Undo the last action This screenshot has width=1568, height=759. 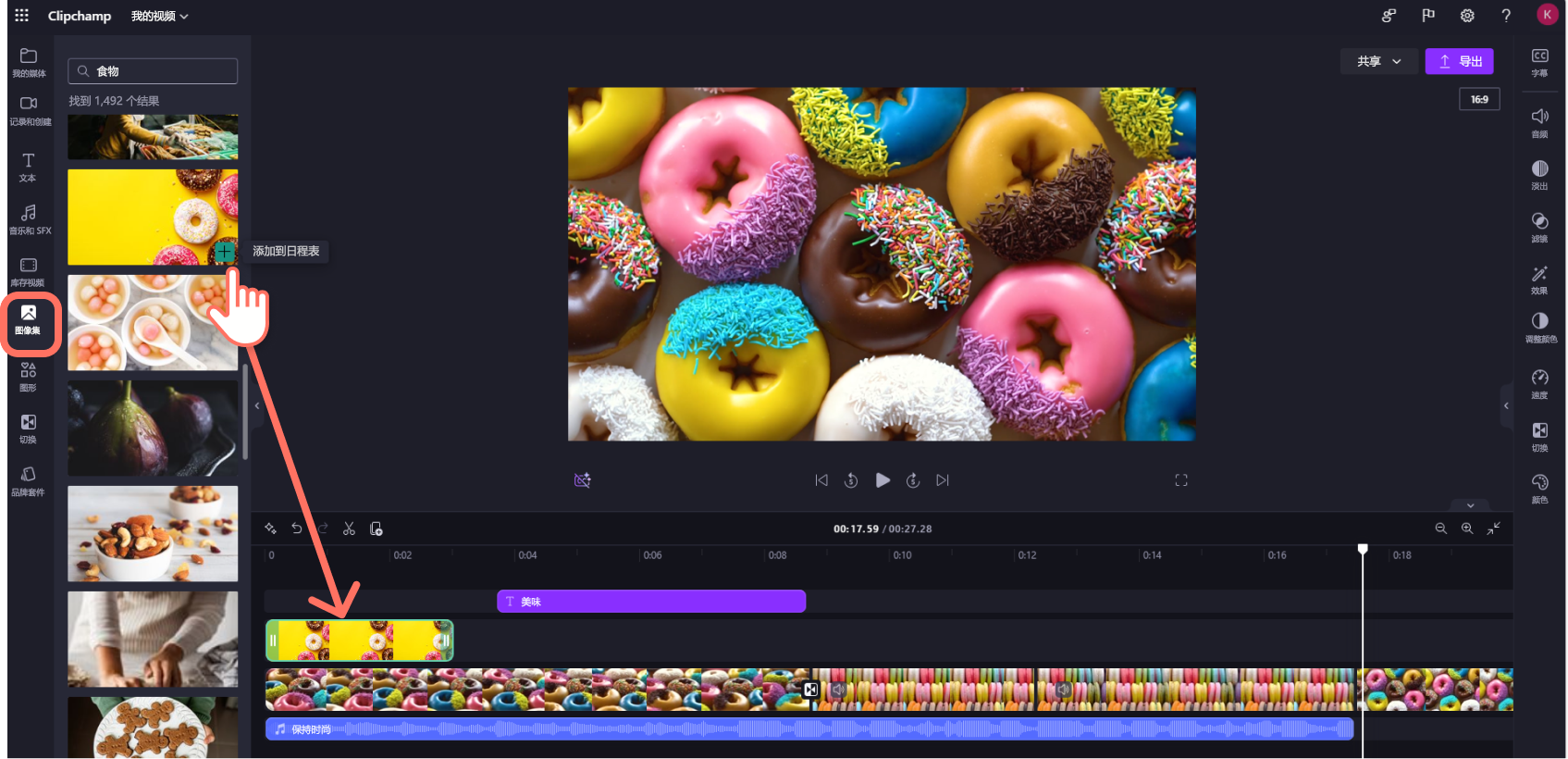297,529
